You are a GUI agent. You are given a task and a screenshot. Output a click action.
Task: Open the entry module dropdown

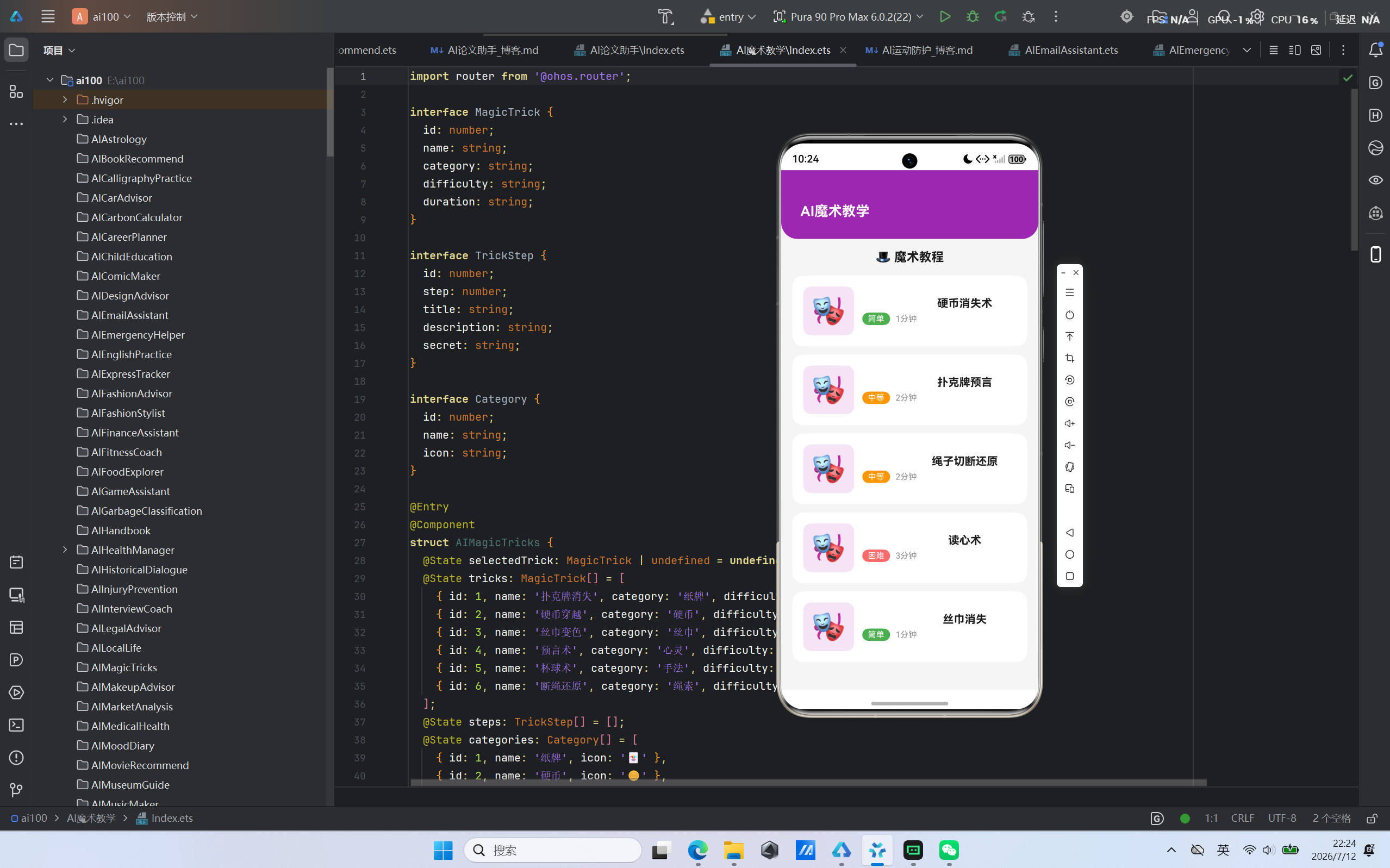pos(727,17)
